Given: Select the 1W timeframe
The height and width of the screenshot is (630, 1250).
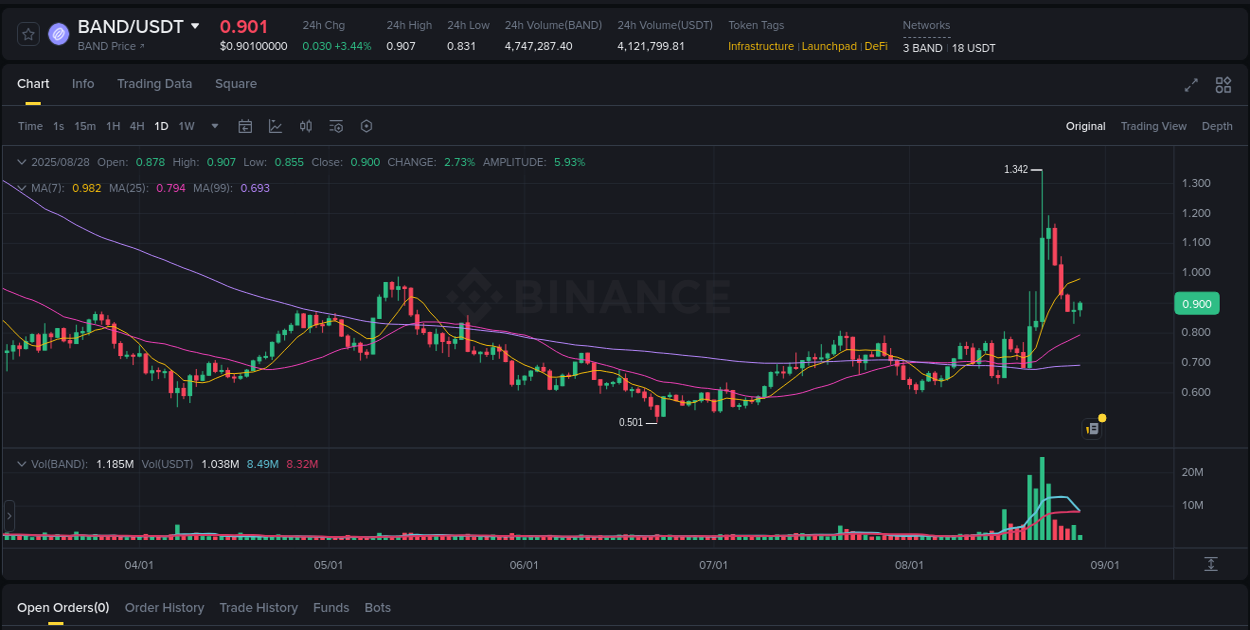Looking at the screenshot, I should coord(186,126).
